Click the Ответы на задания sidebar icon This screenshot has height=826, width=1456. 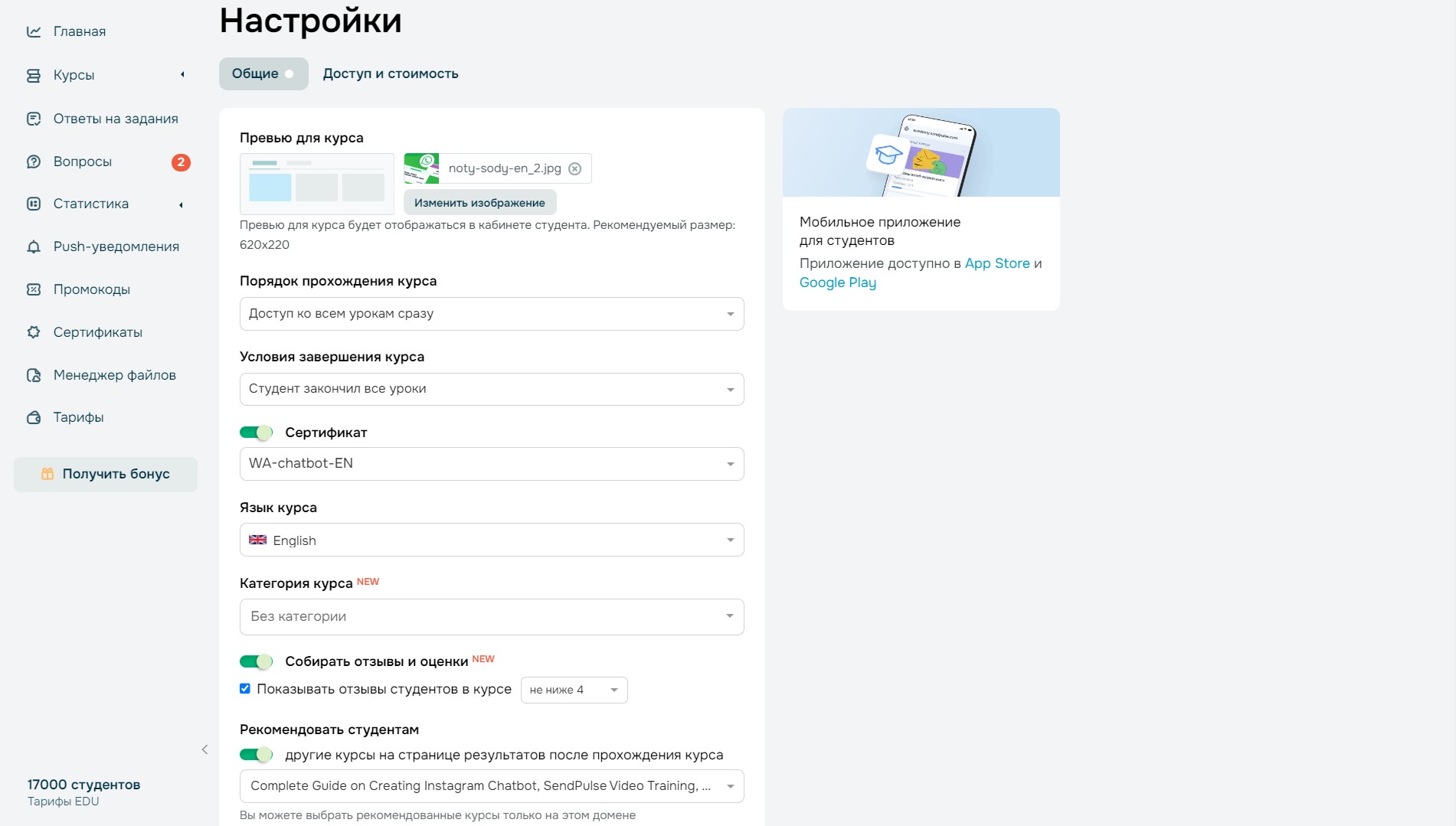pyautogui.click(x=34, y=119)
